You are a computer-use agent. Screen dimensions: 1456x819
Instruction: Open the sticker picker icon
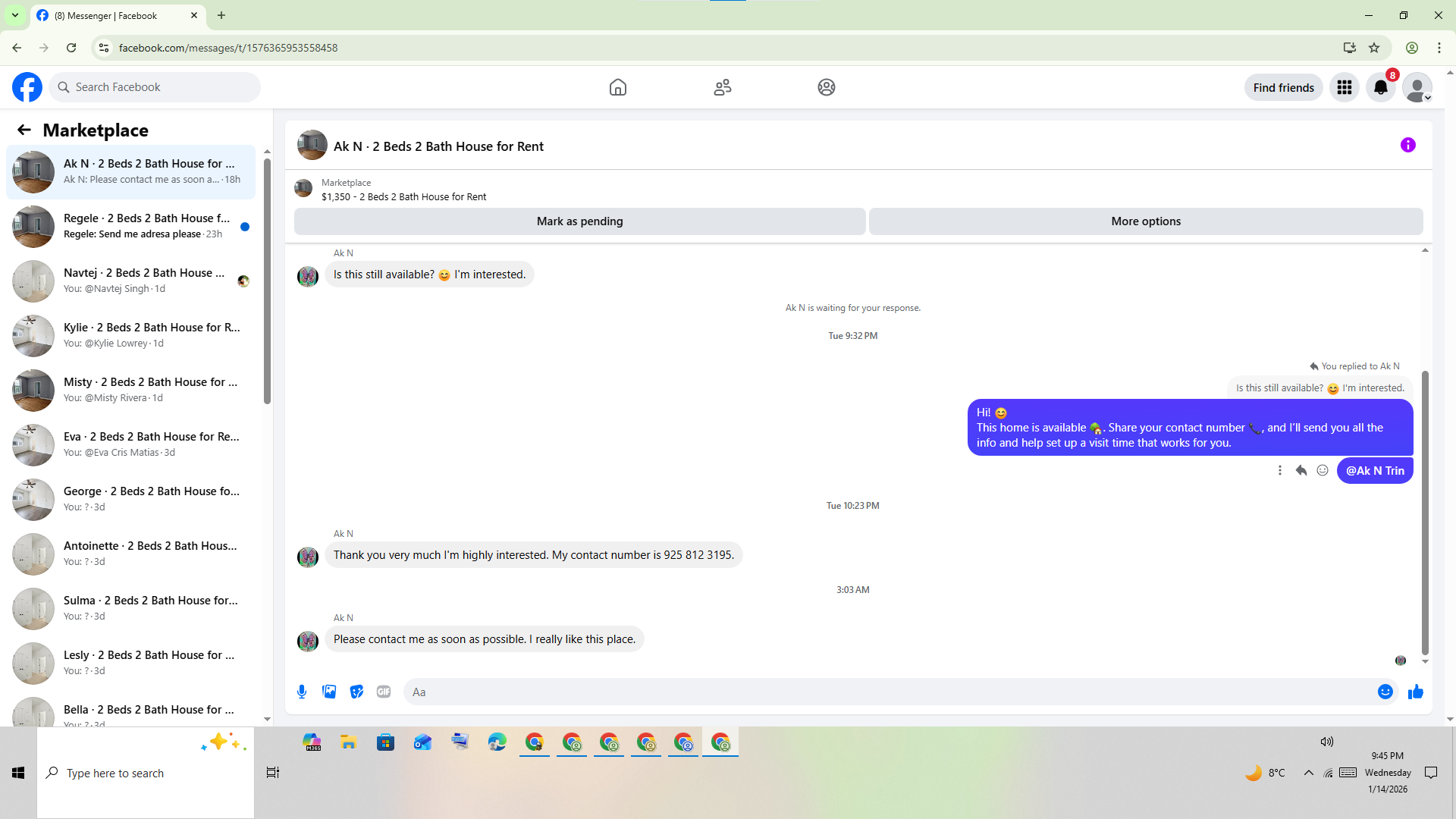(356, 692)
